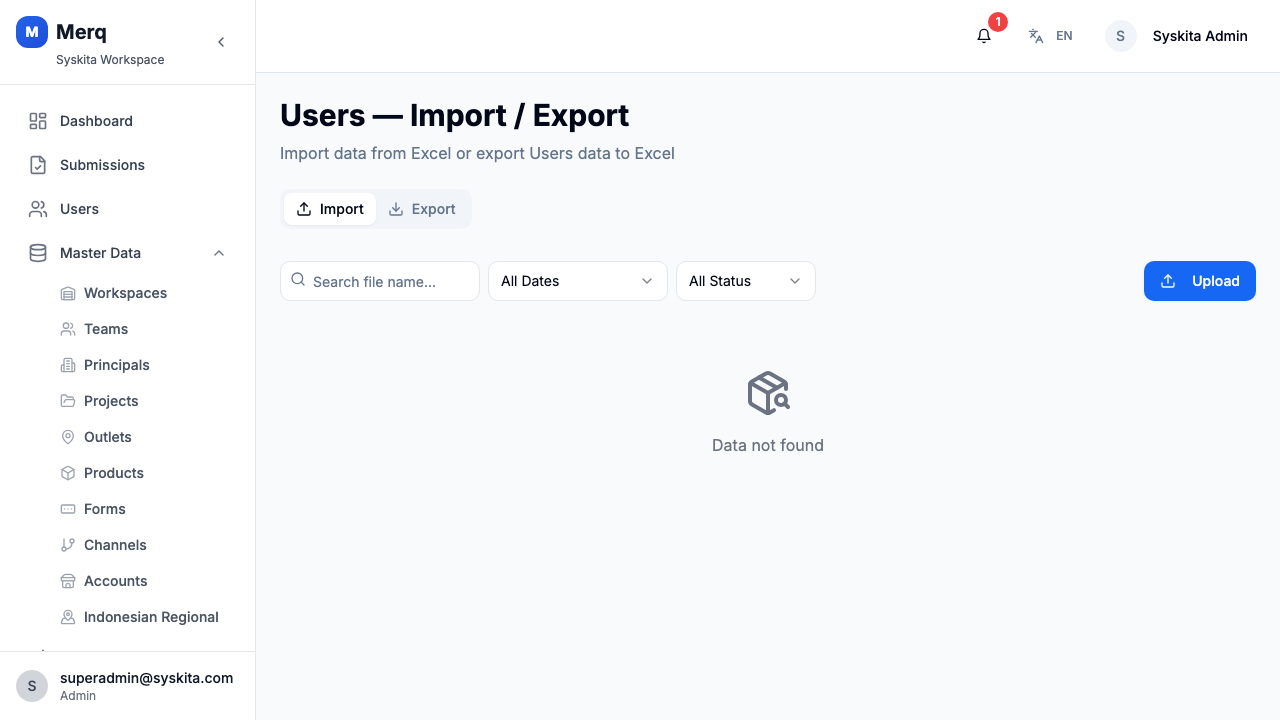Click the Dashboard grid icon
Image resolution: width=1280 pixels, height=720 pixels.
click(x=38, y=121)
